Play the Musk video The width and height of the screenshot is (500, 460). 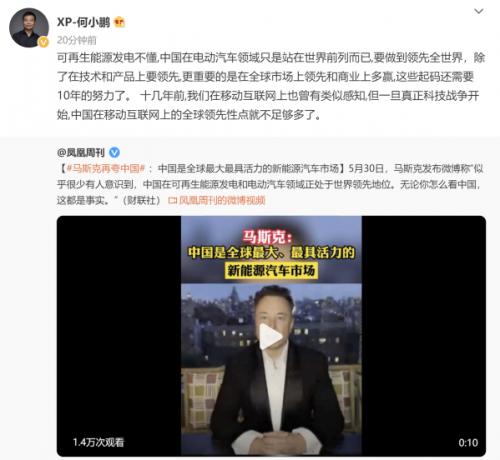tap(271, 337)
